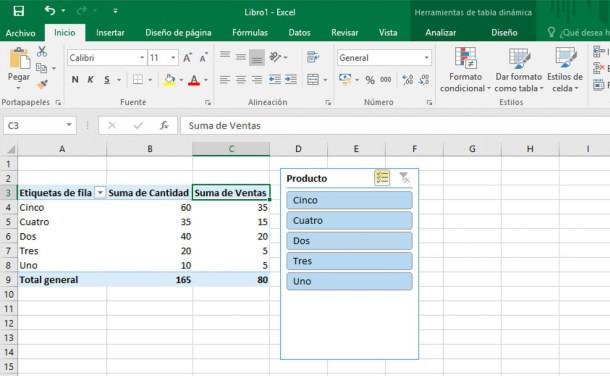The width and height of the screenshot is (610, 376).
Task: Toggle bottom vertical alignment
Action: pos(257,58)
